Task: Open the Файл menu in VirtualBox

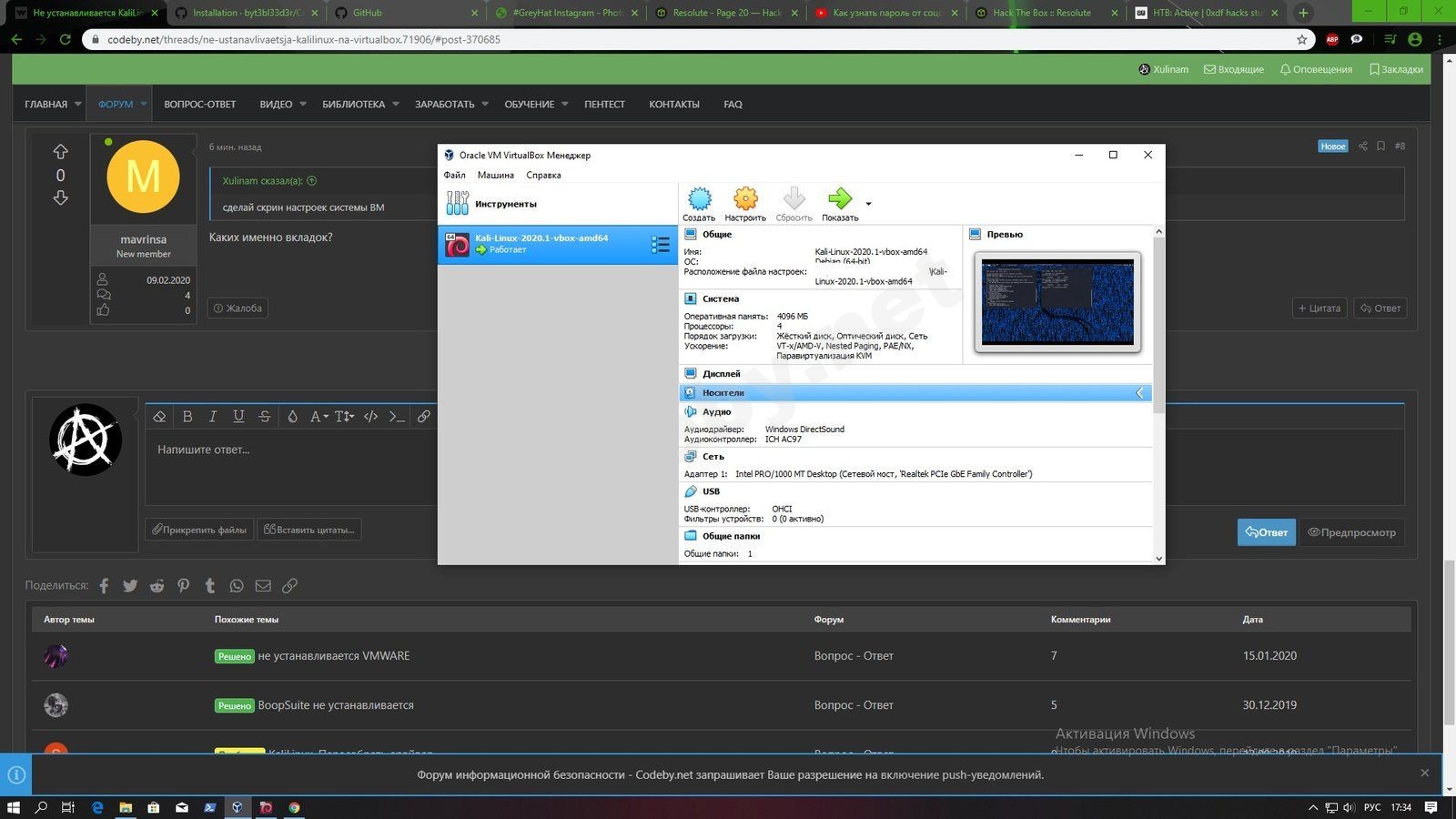Action: tap(454, 176)
